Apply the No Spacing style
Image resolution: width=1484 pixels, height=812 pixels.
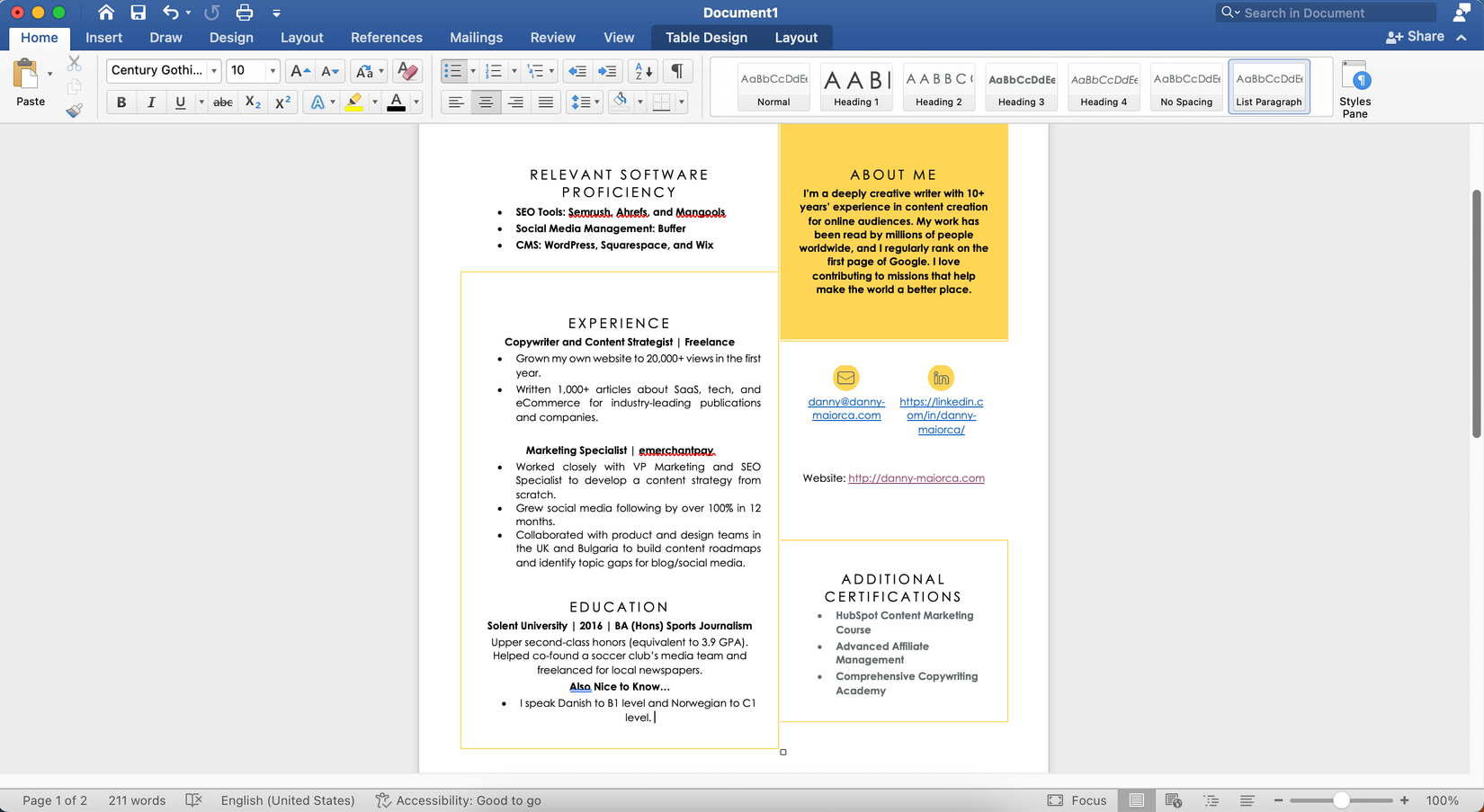click(x=1186, y=87)
